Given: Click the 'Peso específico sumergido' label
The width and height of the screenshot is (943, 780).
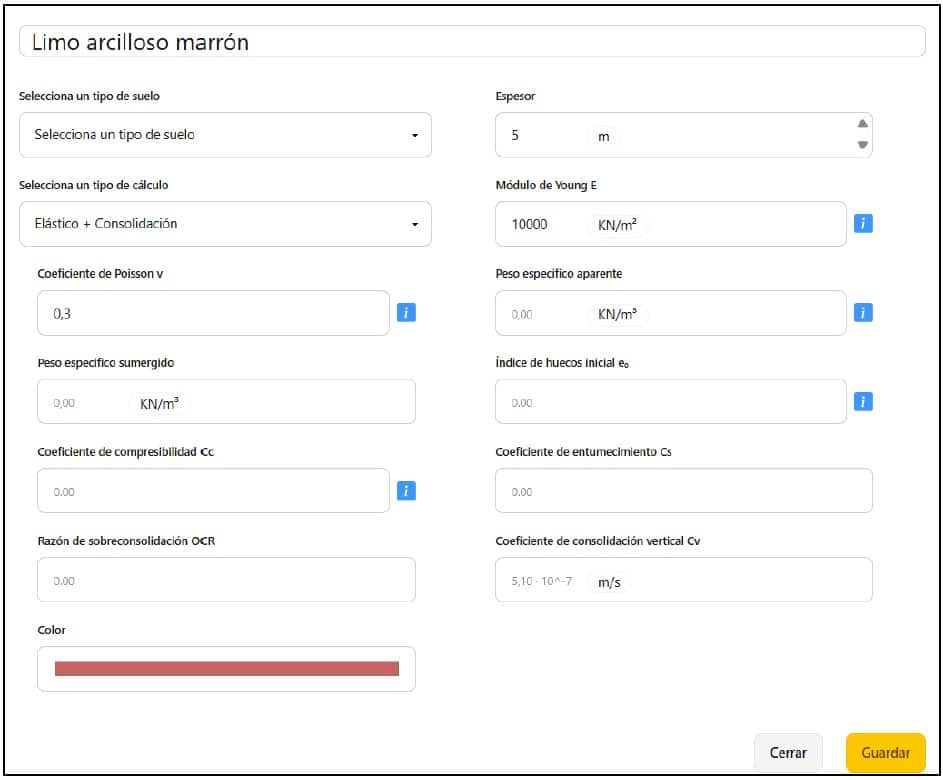Looking at the screenshot, I should tap(106, 363).
